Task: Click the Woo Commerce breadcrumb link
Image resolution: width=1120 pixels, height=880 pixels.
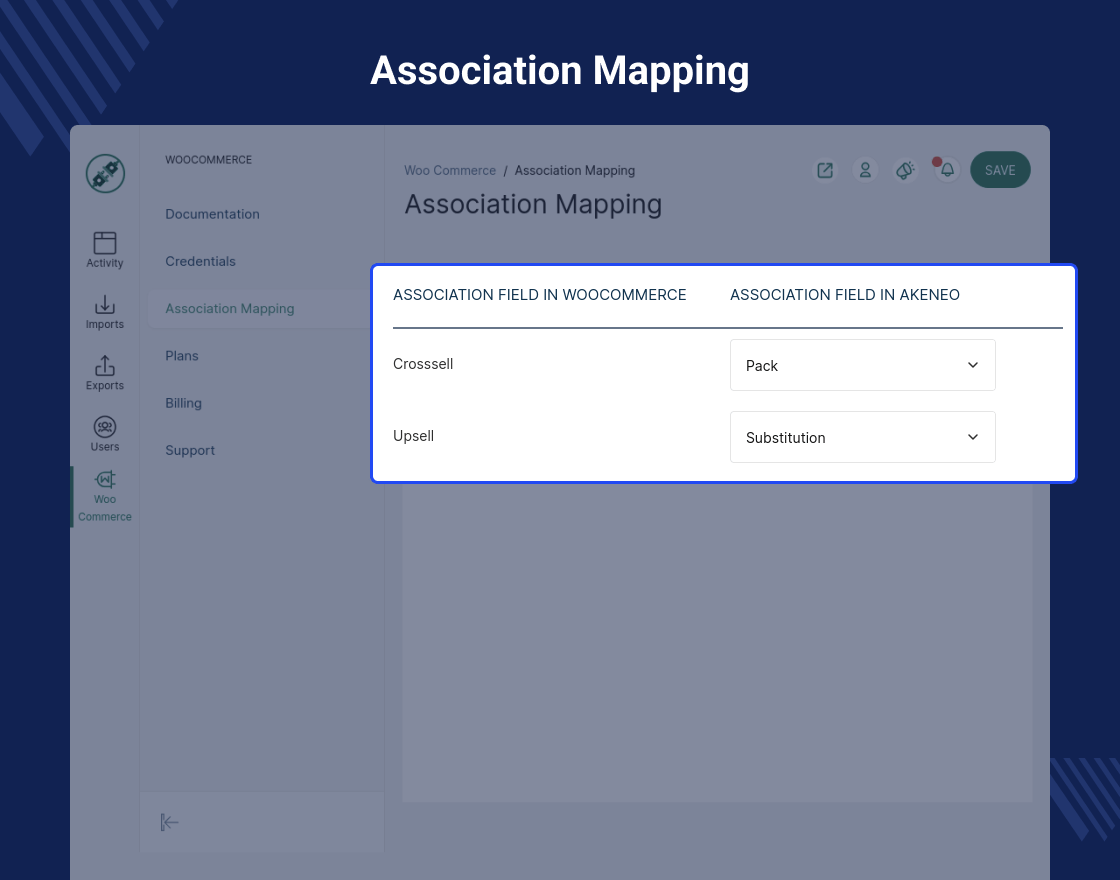Action: click(450, 171)
